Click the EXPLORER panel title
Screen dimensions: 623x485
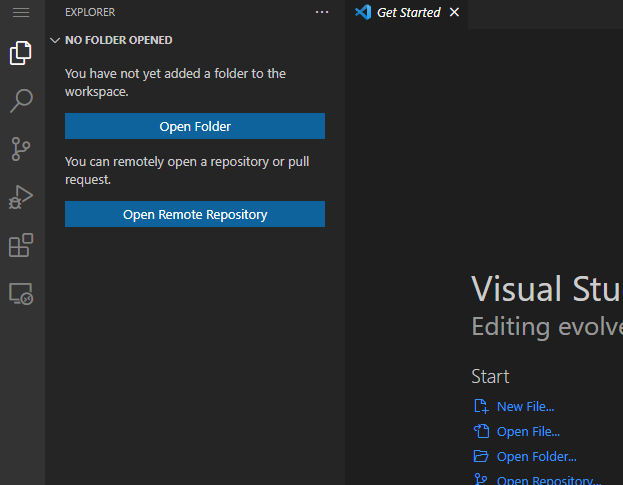(90, 12)
